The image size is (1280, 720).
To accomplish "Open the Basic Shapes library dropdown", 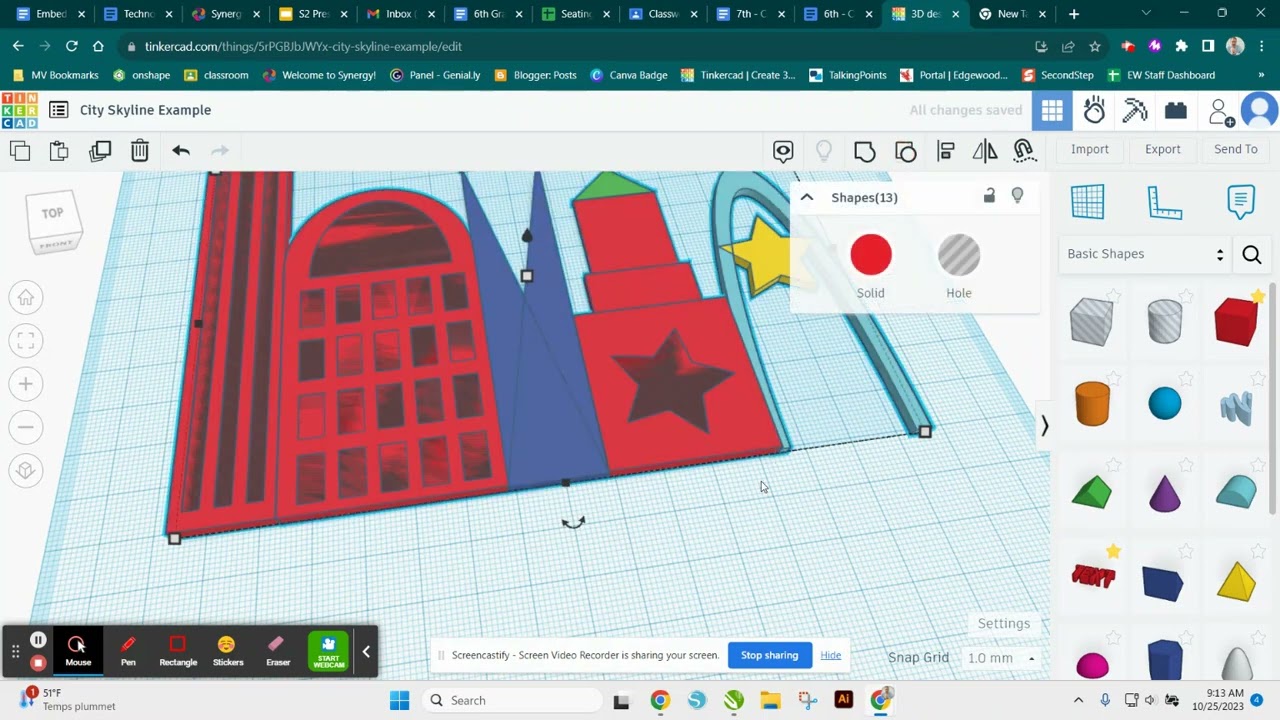I will (1145, 255).
